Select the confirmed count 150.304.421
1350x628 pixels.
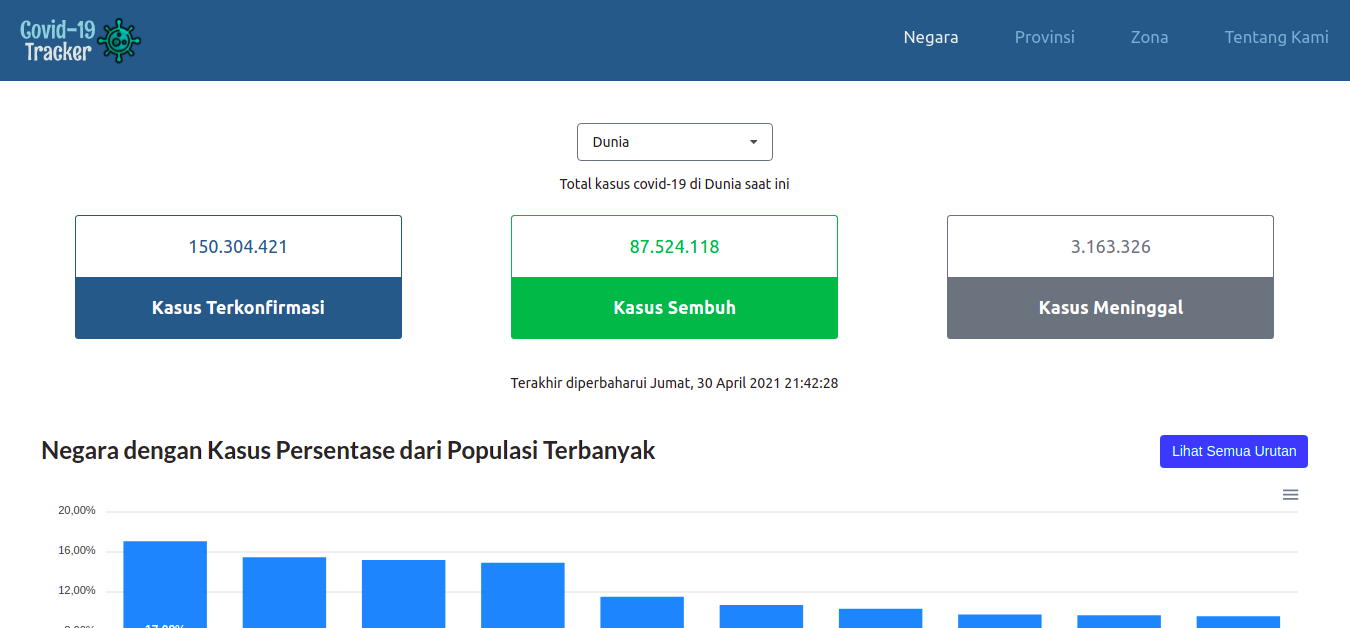pyautogui.click(x=238, y=247)
